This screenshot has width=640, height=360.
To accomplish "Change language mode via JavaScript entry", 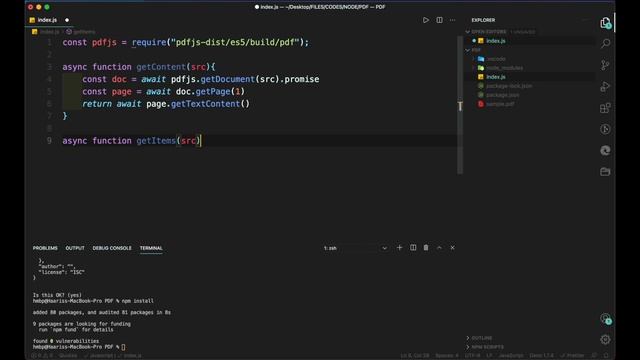I will 511,356.
